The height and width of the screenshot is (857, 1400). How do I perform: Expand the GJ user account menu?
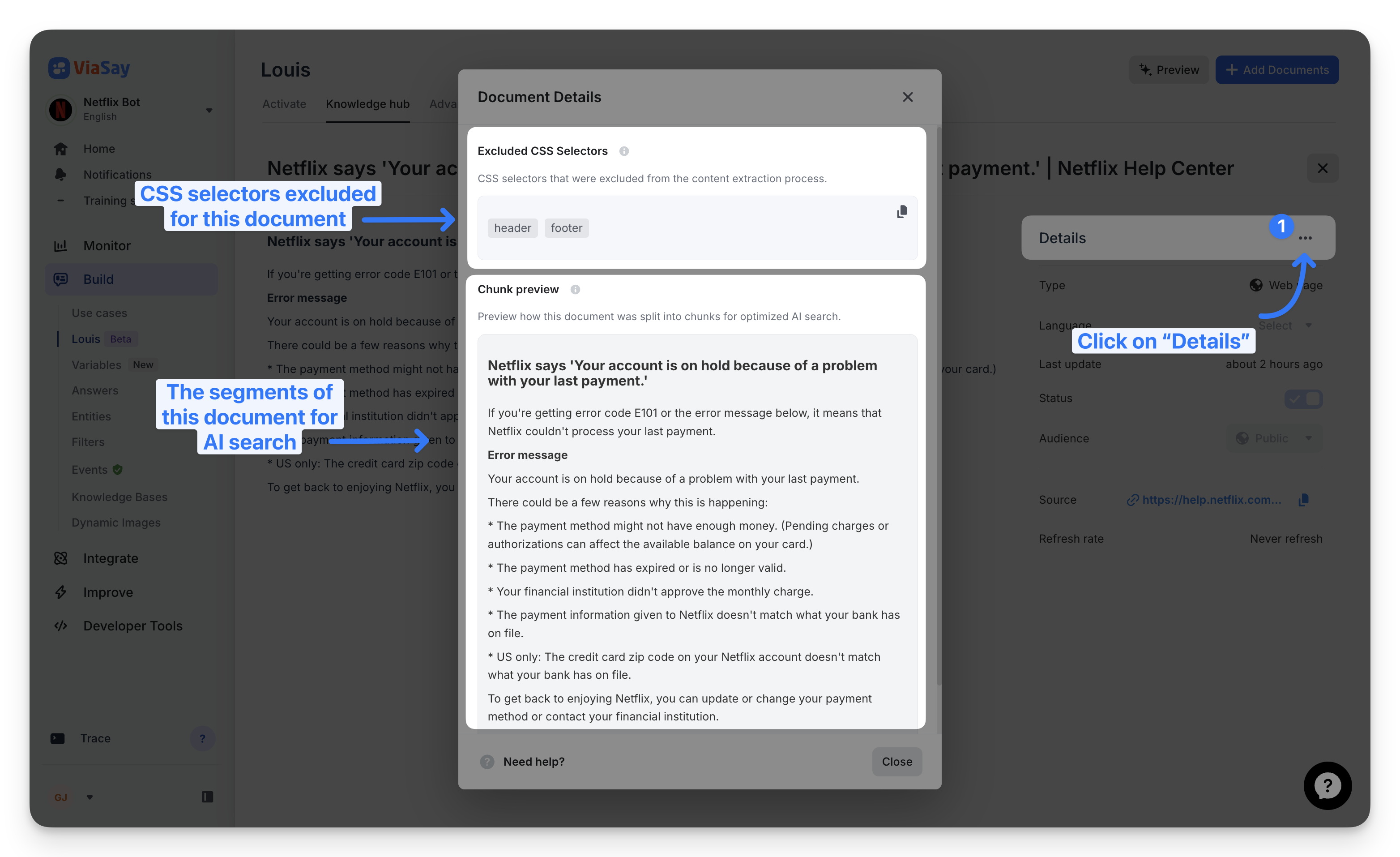[x=89, y=797]
